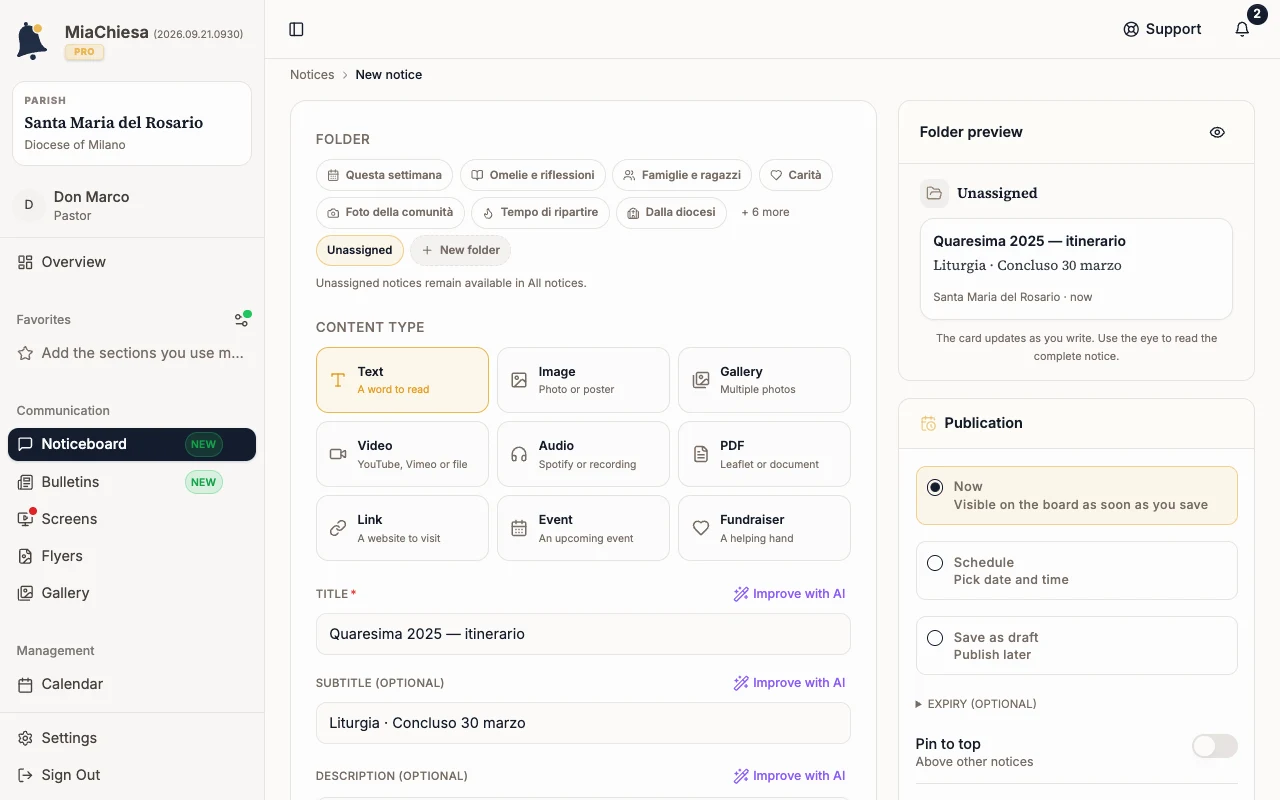The height and width of the screenshot is (800, 1280).
Task: Open the Flyers section
Action: (132, 556)
